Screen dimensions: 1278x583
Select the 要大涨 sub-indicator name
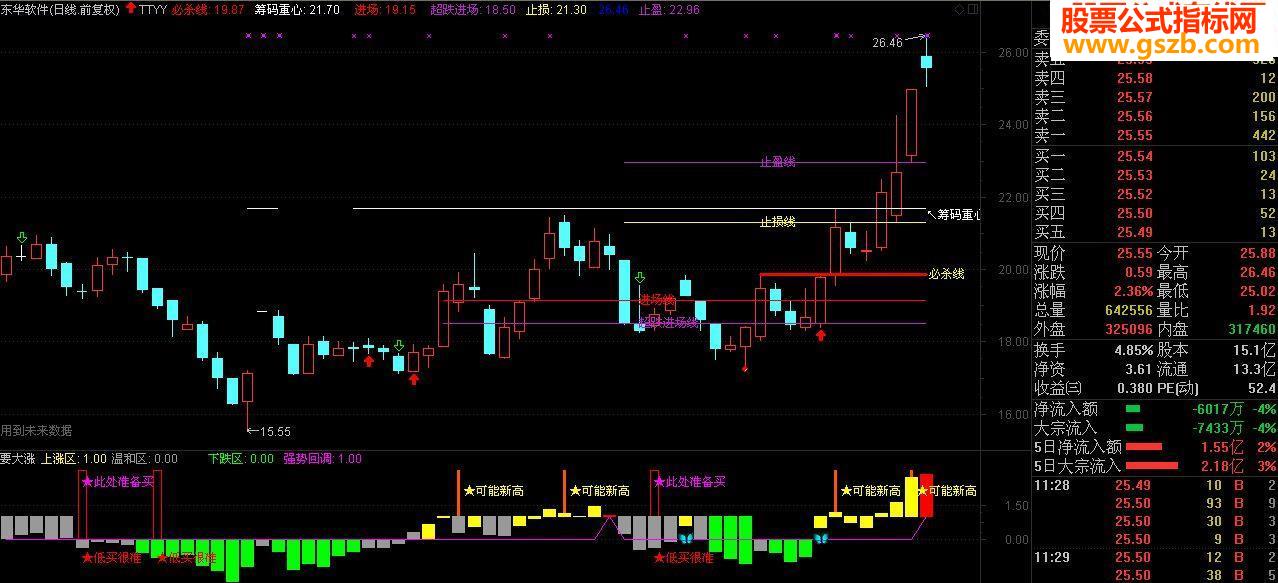click(18, 459)
